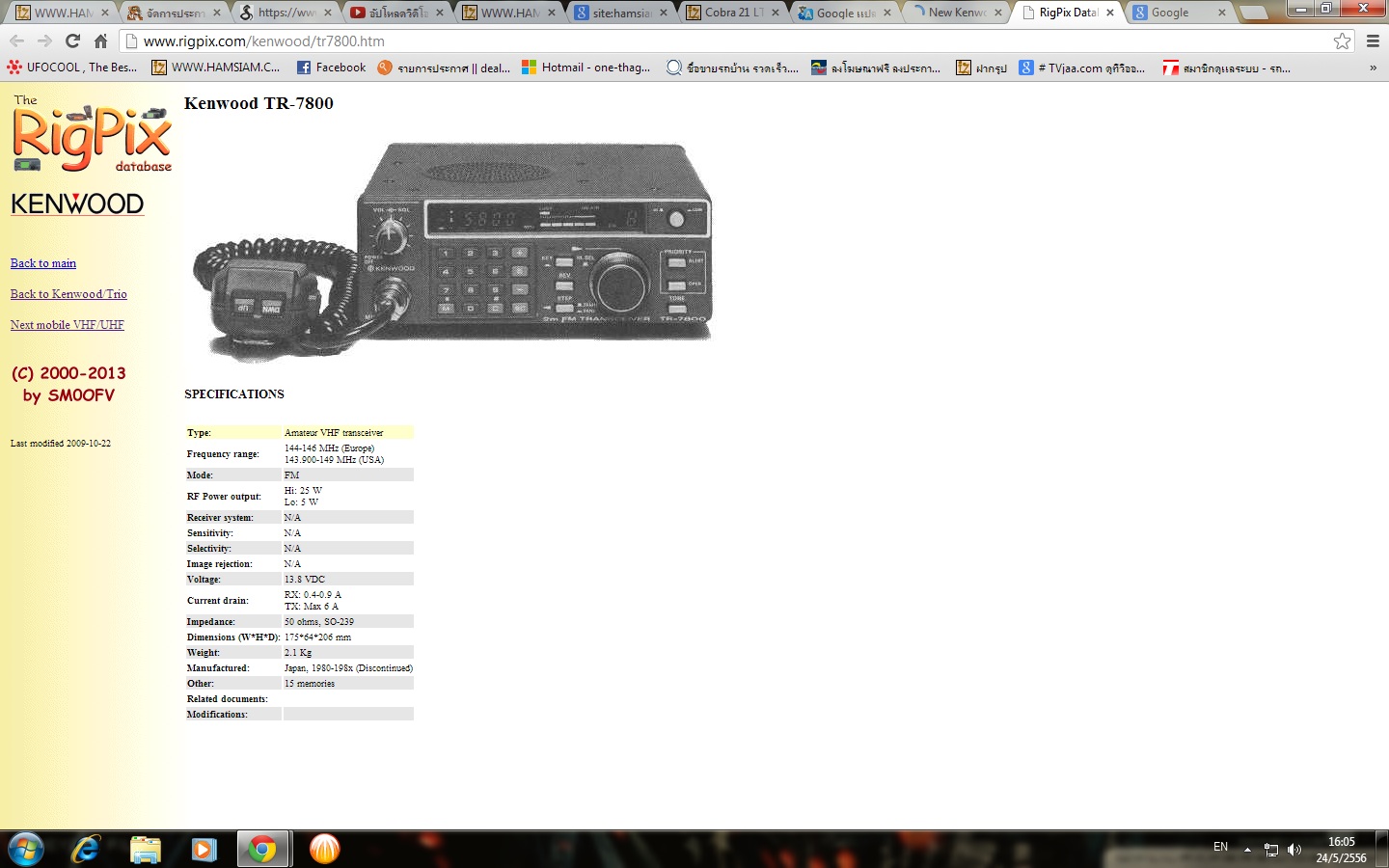Click the 13.8 VDC voltage value
This screenshot has width=1389, height=868.
pyautogui.click(x=305, y=580)
